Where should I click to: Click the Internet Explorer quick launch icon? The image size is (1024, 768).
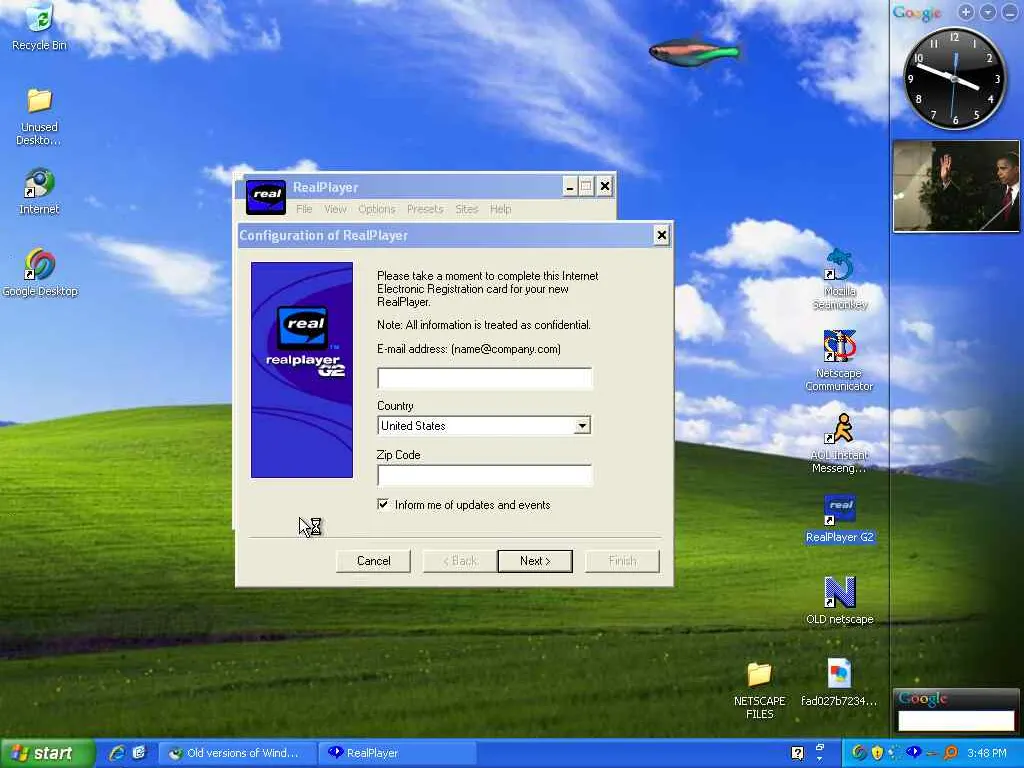coord(117,753)
